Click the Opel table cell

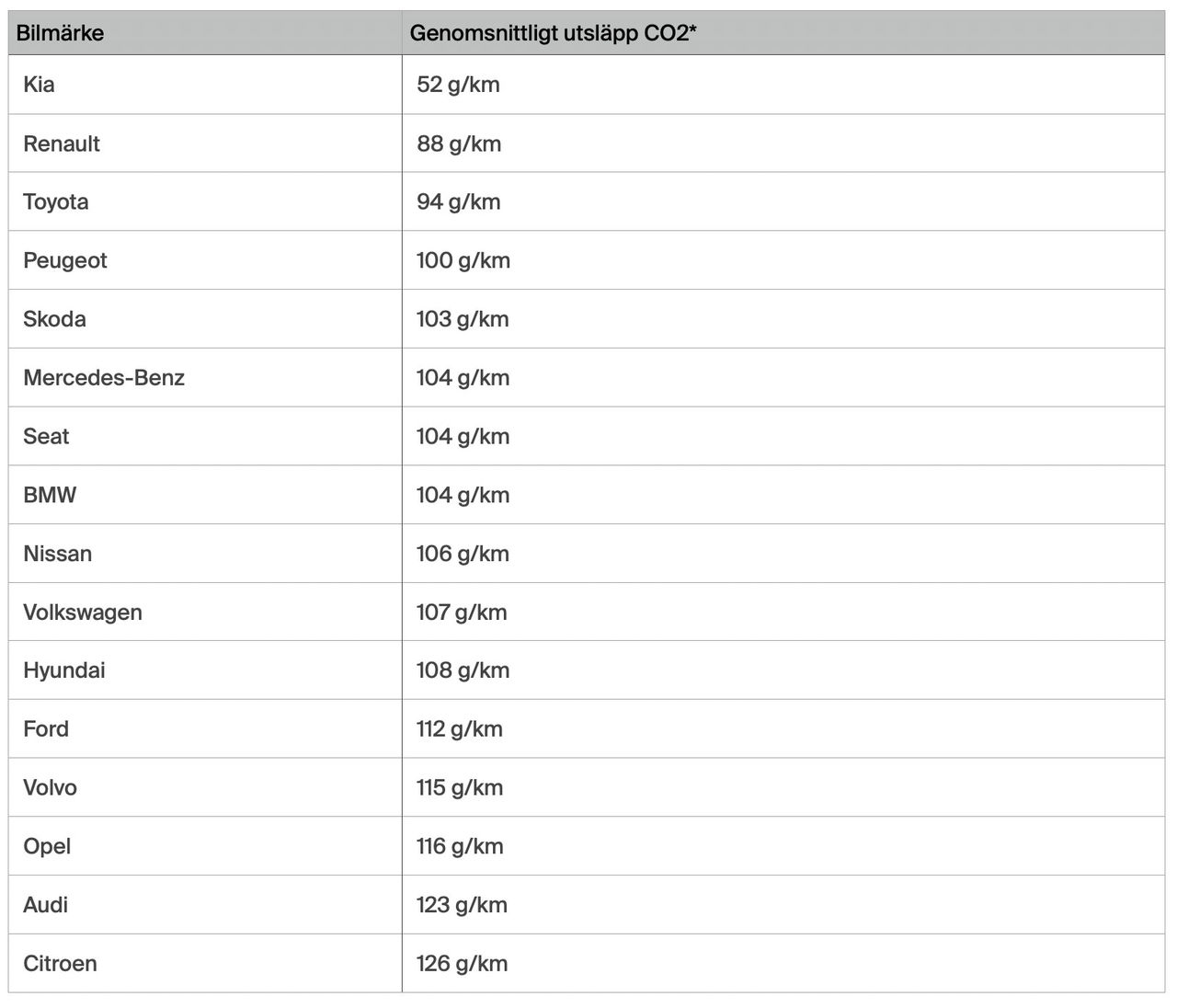click(x=47, y=846)
